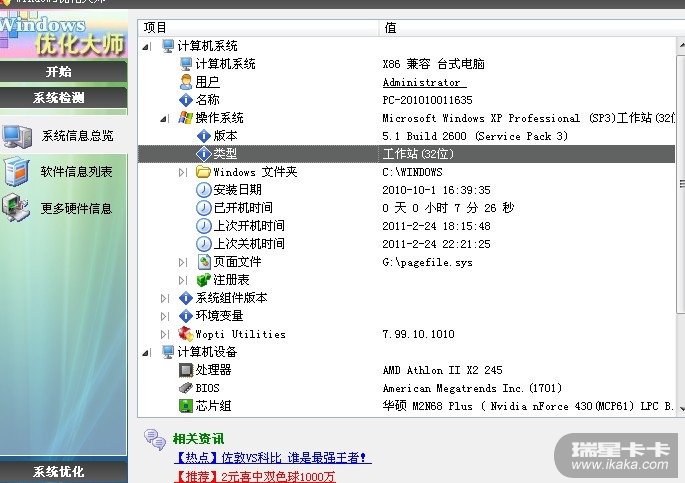This screenshot has width=685, height=483.
Task: Click the 已开机时间 clock icon
Action: click(x=204, y=208)
